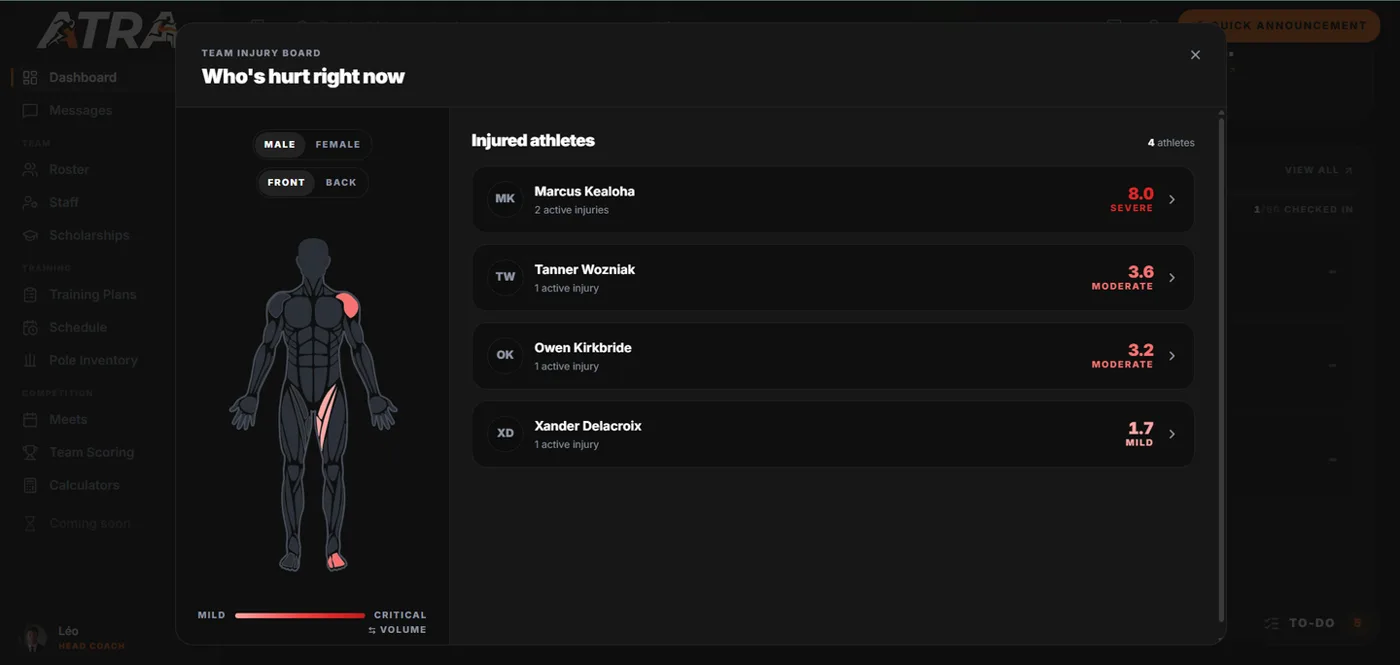Click highlighted foot on body diagram
Image resolution: width=1400 pixels, height=665 pixels.
[x=336, y=561]
